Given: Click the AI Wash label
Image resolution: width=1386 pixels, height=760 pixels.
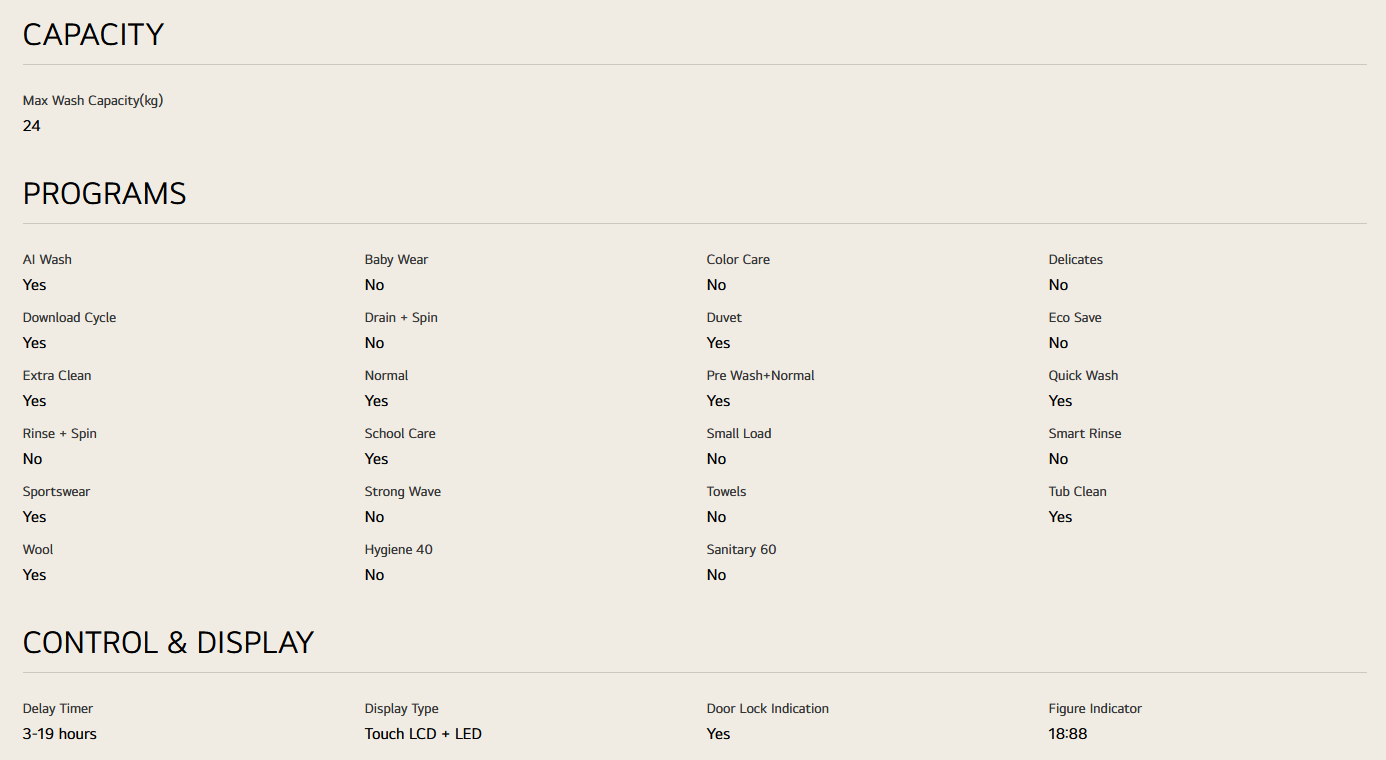Looking at the screenshot, I should pyautogui.click(x=47, y=259).
